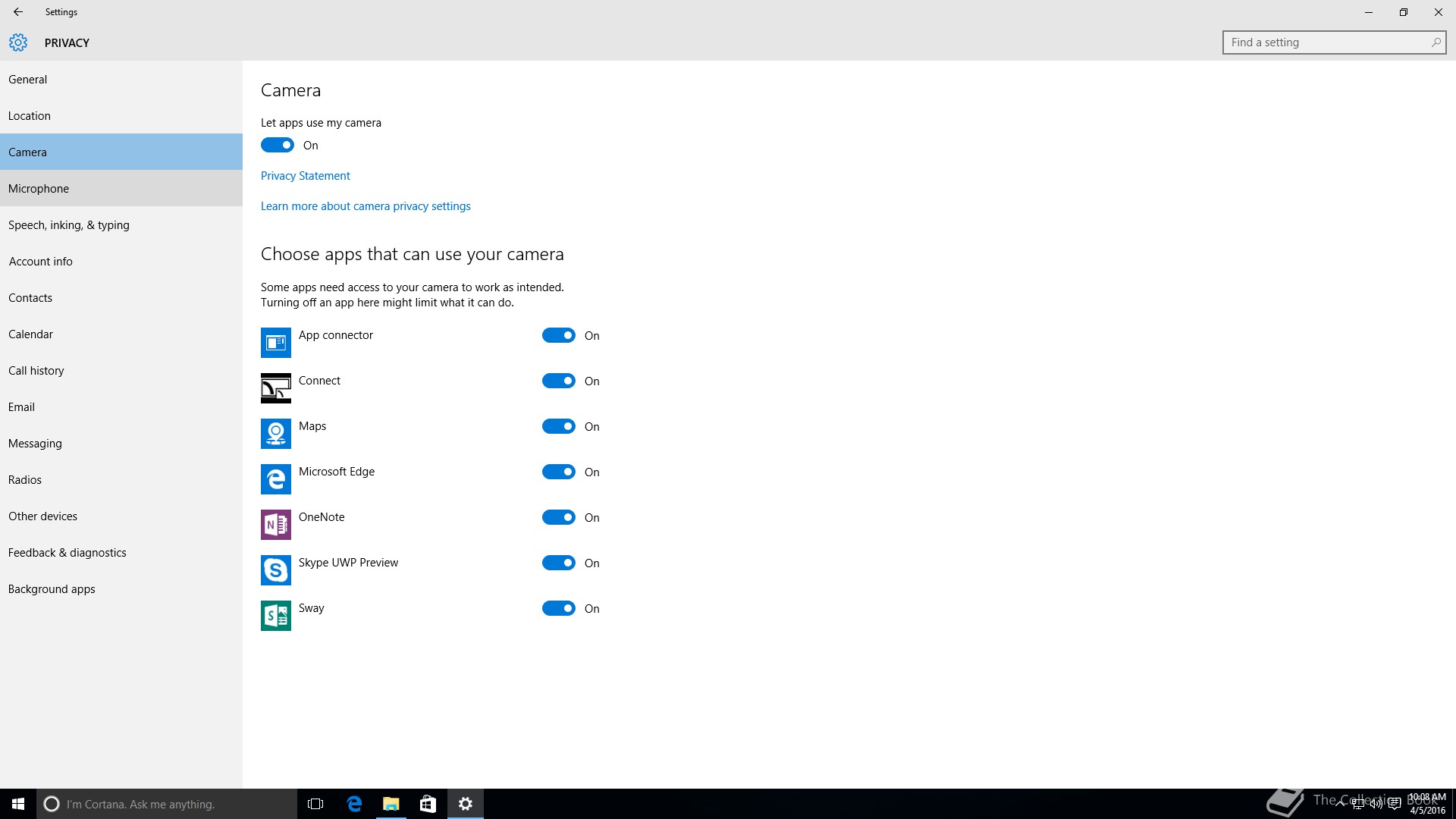Screen dimensions: 1456x819
Task: Click the volume icon in system tray
Action: pyautogui.click(x=1376, y=805)
